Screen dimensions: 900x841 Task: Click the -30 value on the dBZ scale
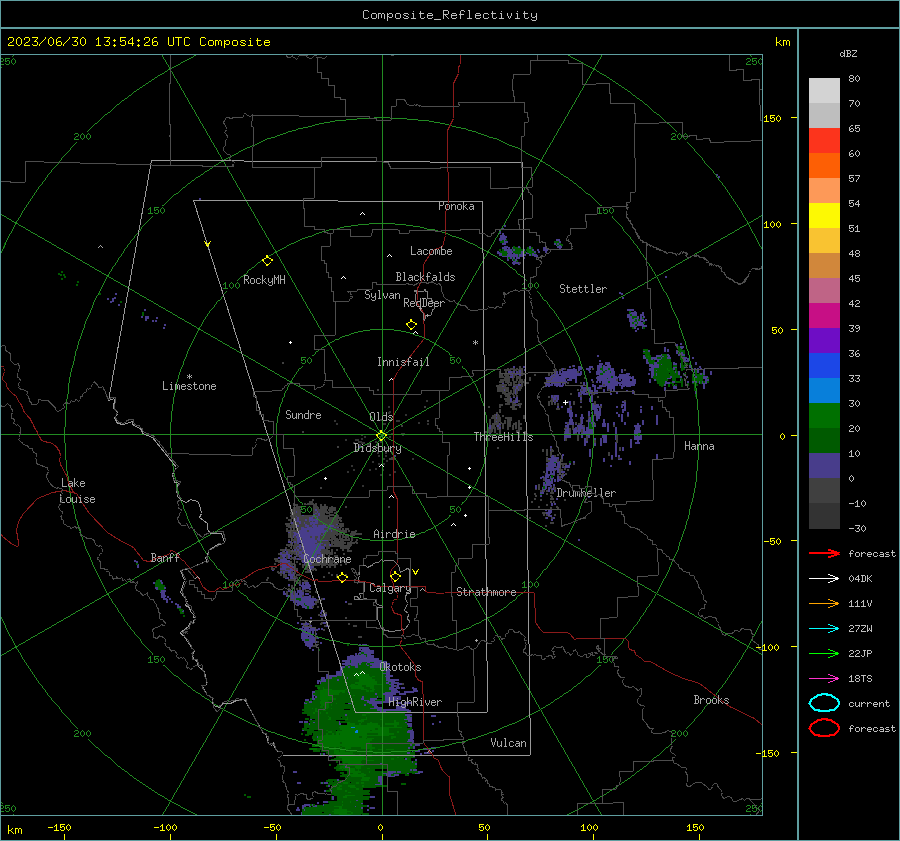[x=857, y=528]
